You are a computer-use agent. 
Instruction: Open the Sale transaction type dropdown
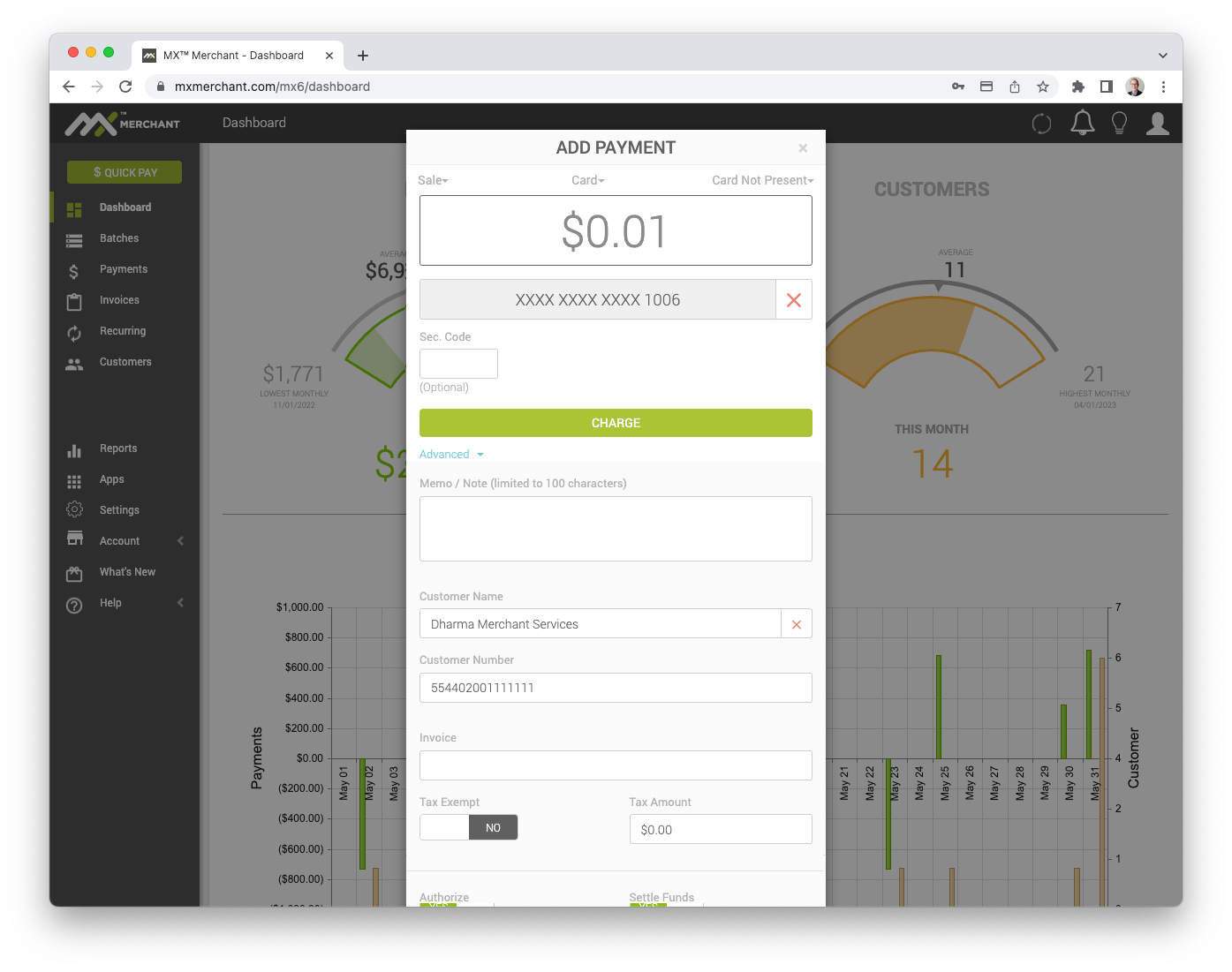pyautogui.click(x=433, y=180)
